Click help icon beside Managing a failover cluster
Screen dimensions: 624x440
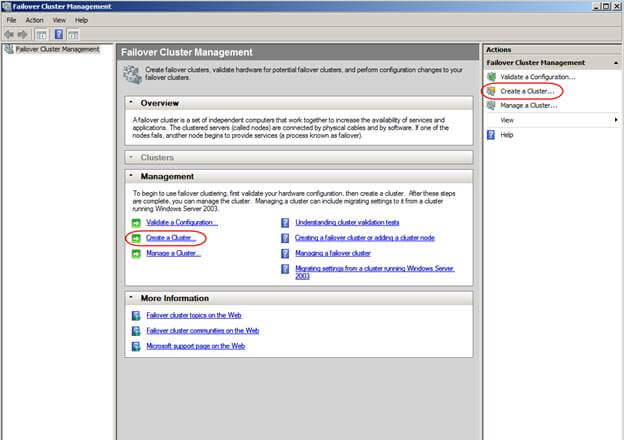click(x=285, y=253)
